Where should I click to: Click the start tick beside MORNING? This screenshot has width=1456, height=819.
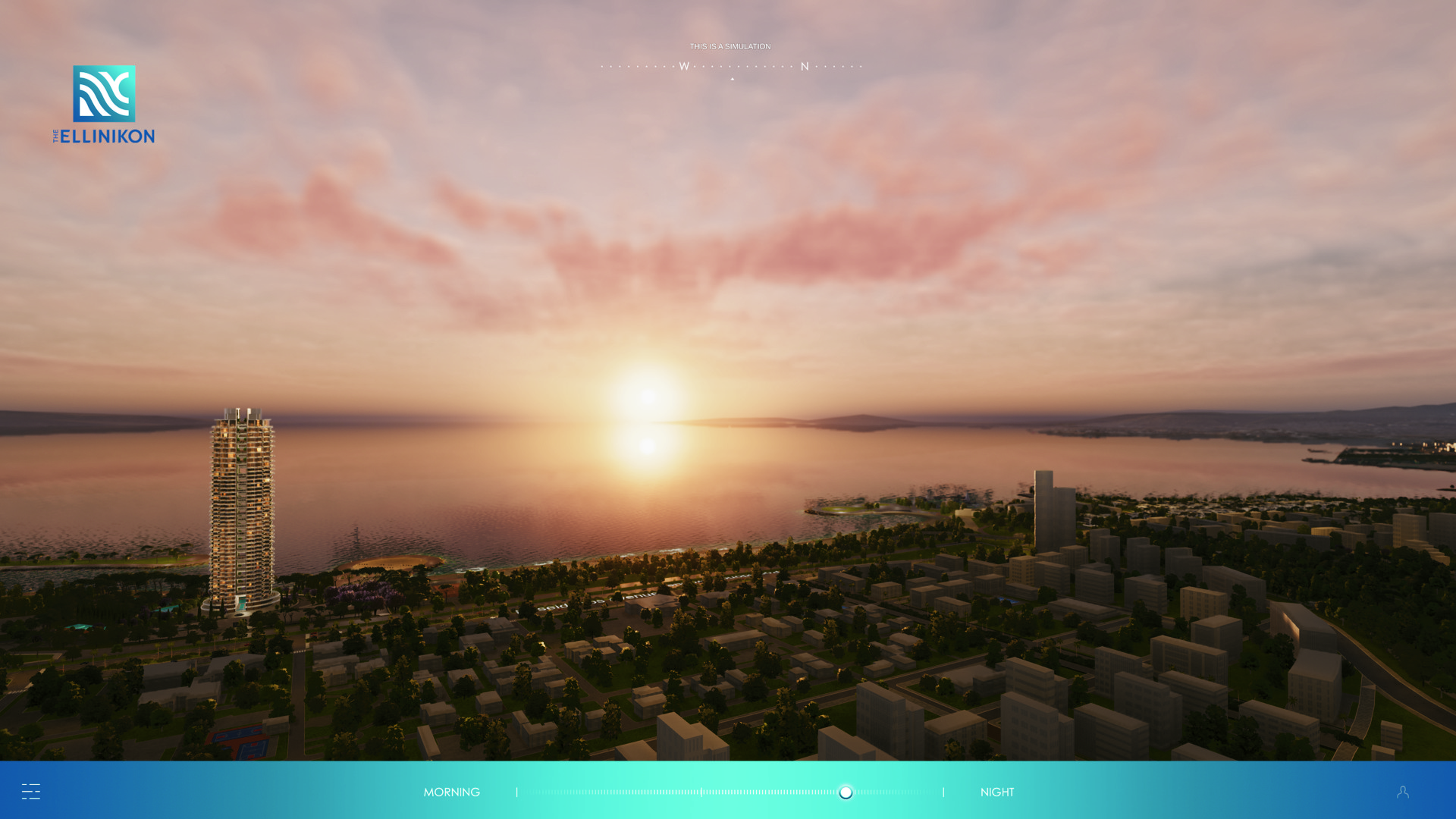pos(517,792)
